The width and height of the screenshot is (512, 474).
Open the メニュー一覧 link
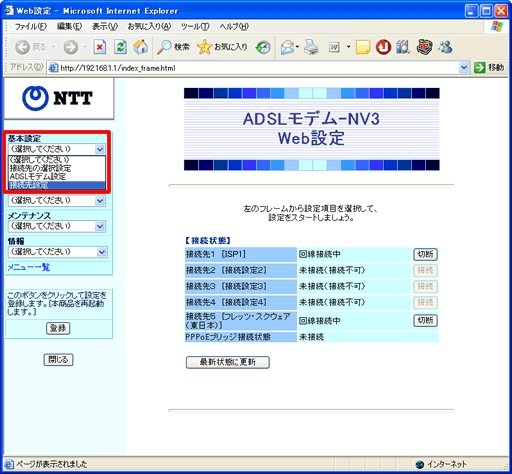click(x=29, y=267)
